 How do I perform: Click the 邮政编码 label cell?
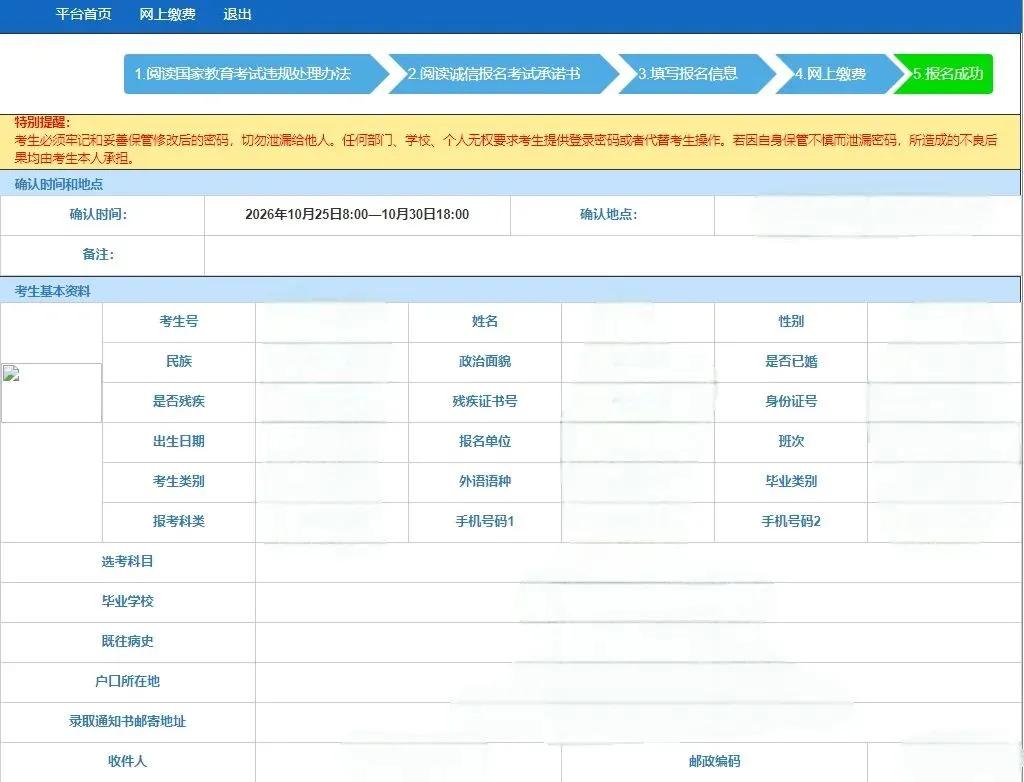tap(714, 762)
